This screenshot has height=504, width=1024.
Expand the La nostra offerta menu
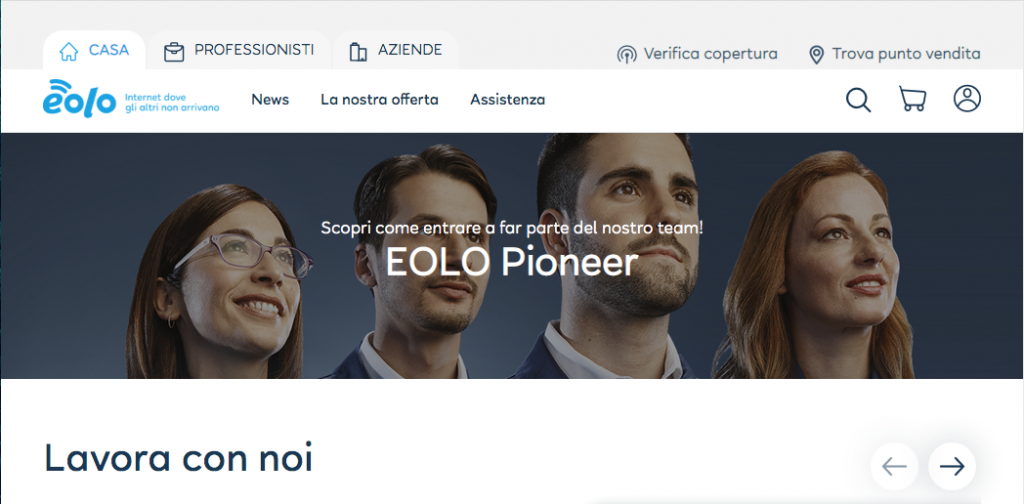click(379, 100)
